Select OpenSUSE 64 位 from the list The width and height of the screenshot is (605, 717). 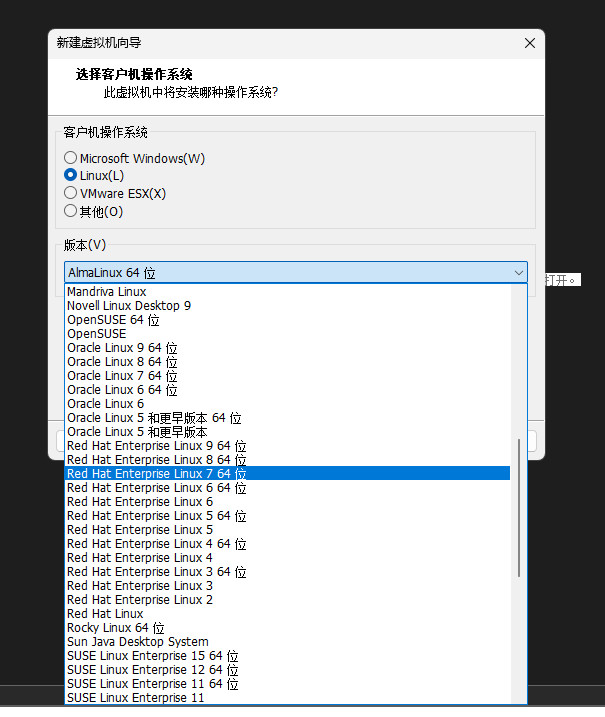click(113, 320)
